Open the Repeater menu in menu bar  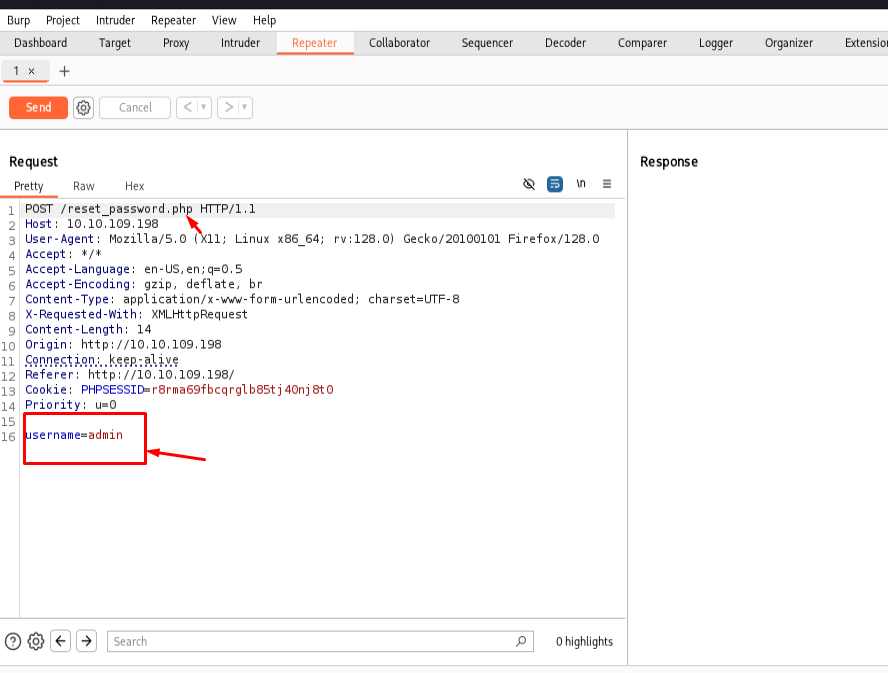(x=173, y=20)
